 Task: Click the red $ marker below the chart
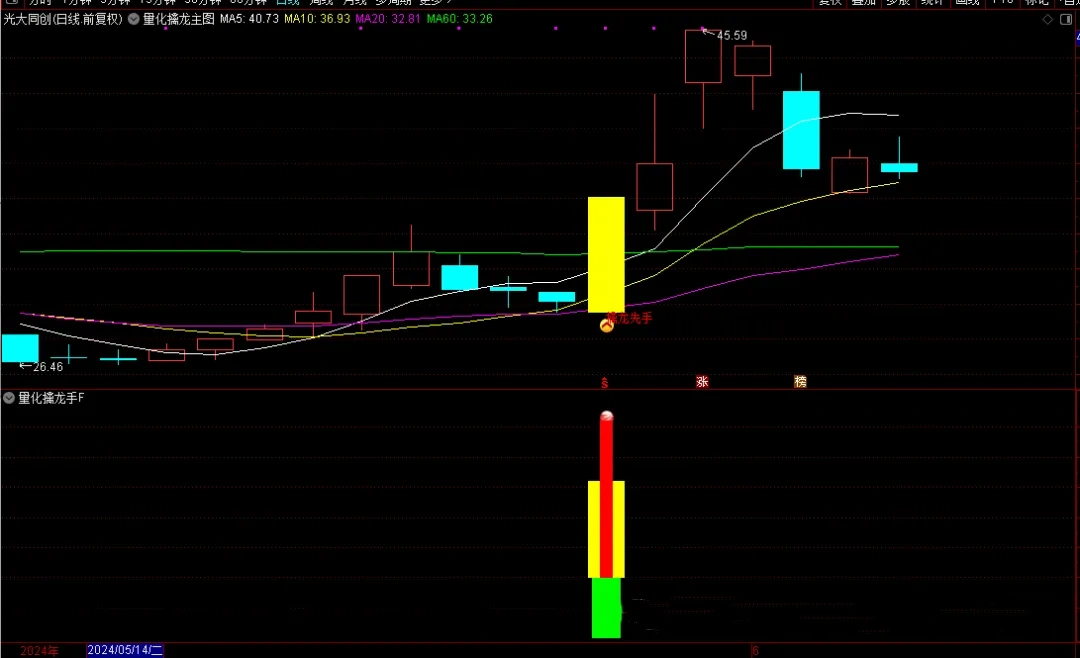[x=604, y=382]
